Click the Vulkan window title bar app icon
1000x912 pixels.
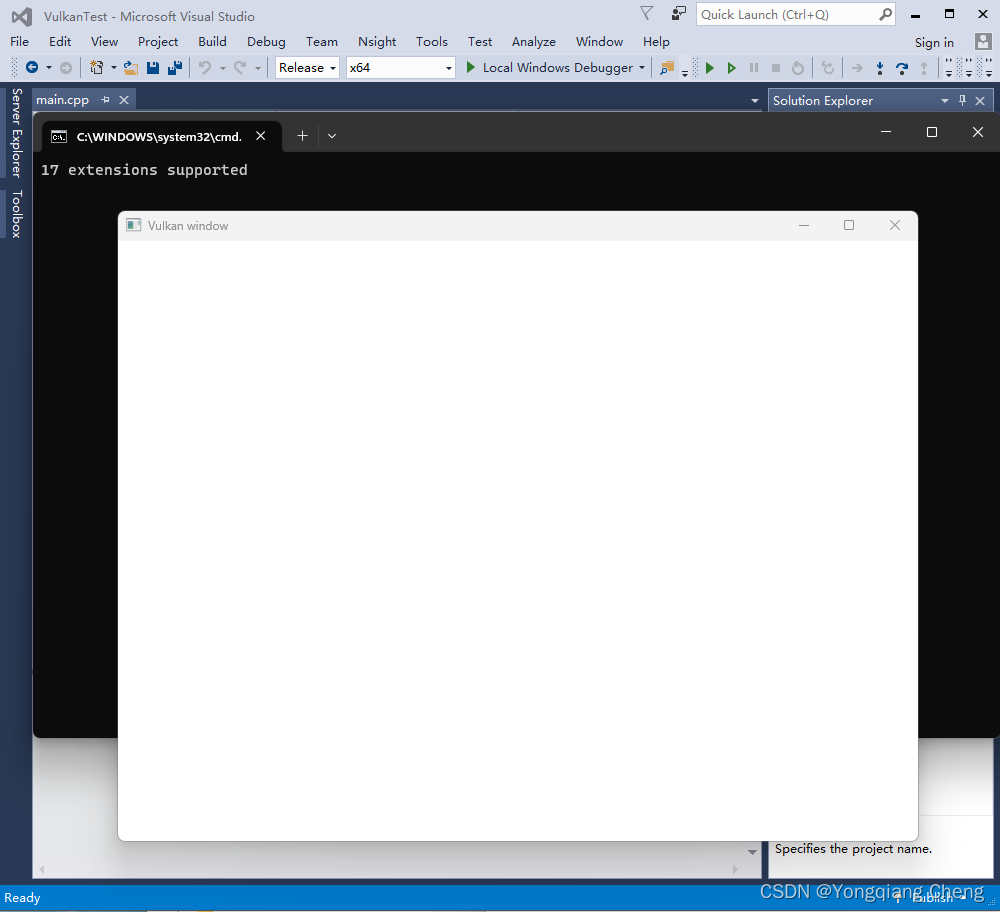click(x=133, y=225)
